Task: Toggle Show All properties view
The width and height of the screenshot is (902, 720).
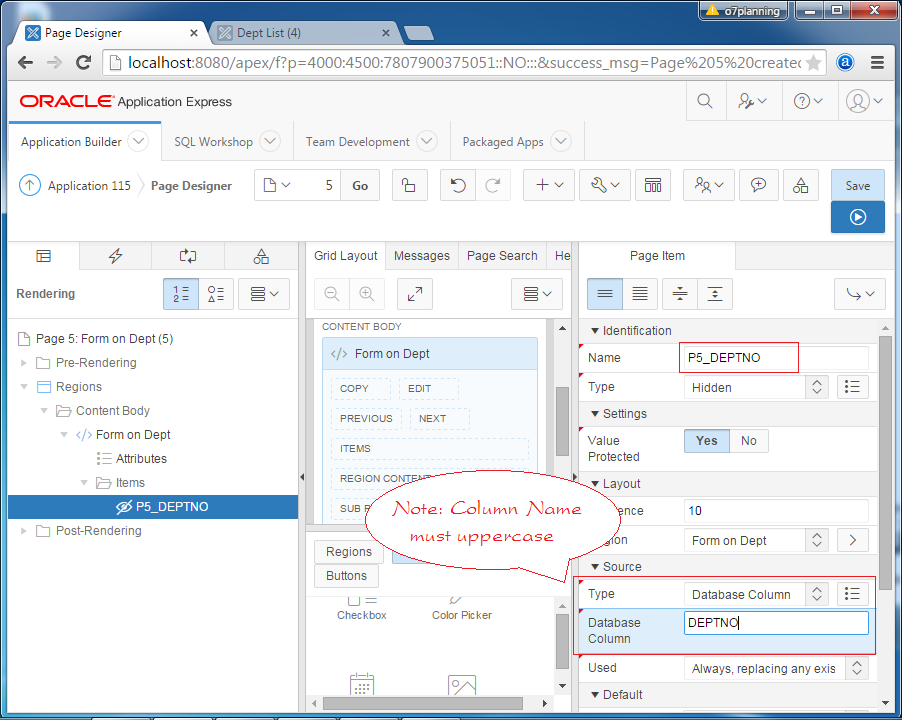Action: click(640, 294)
